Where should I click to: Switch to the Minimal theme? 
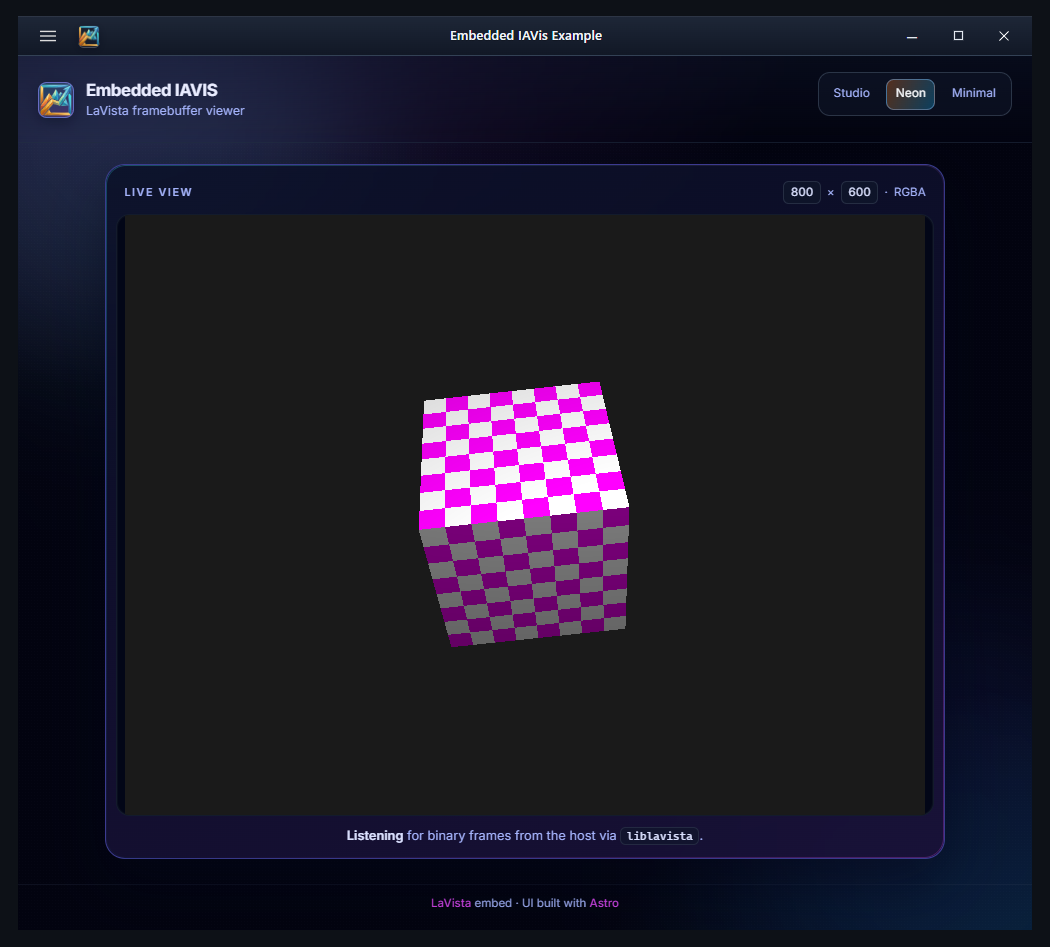[973, 93]
